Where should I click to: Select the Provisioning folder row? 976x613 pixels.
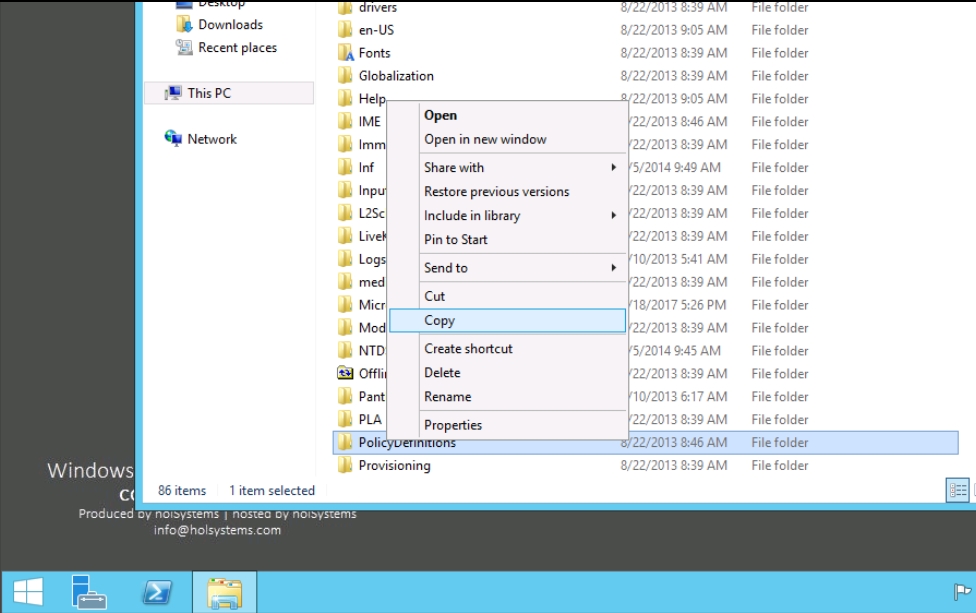coord(394,466)
